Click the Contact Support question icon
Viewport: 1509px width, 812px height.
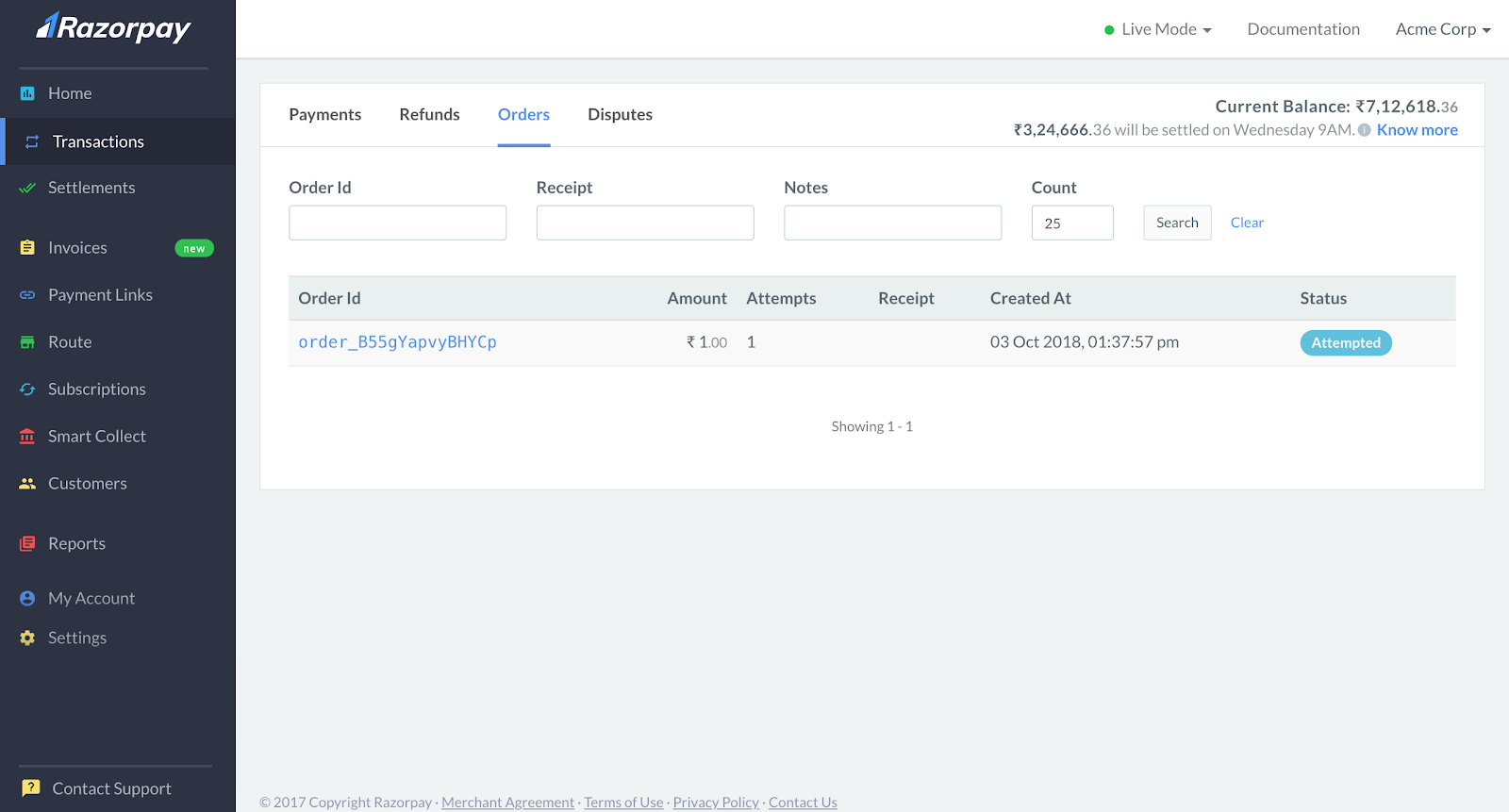pyautogui.click(x=31, y=787)
